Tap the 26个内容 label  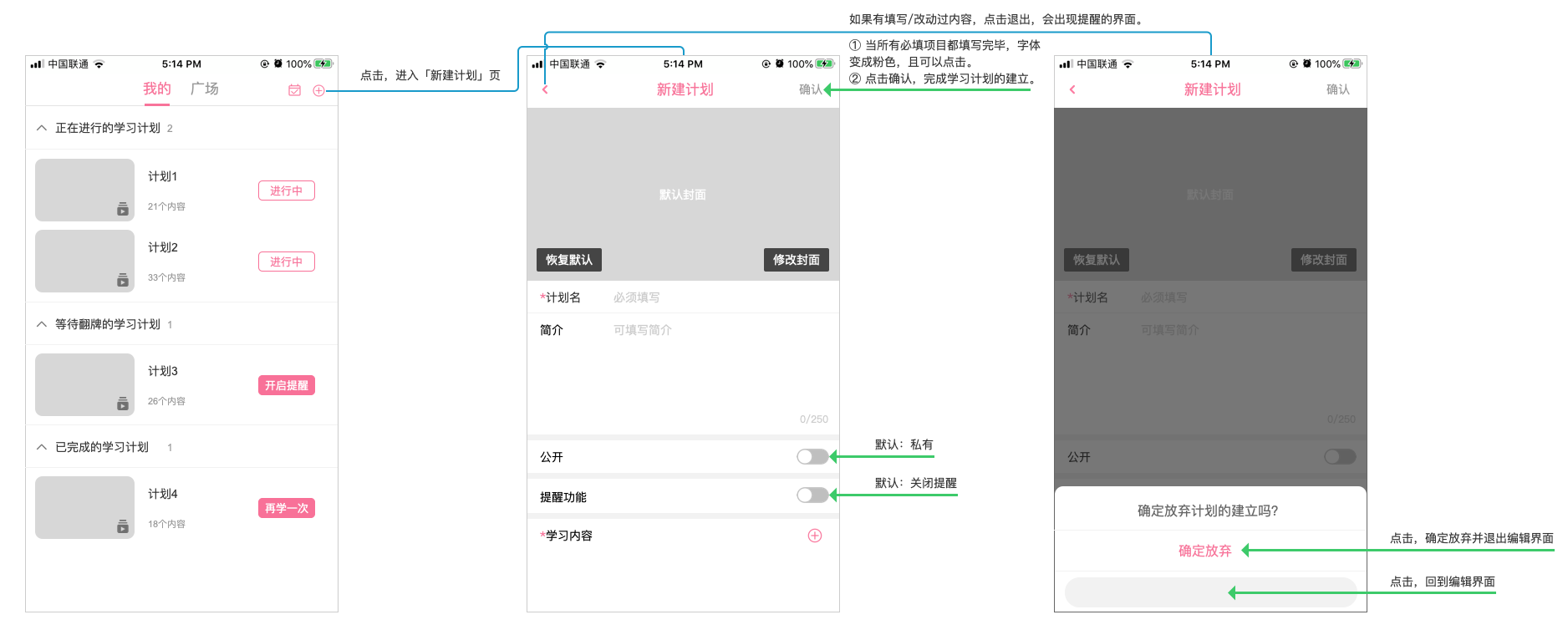[166, 401]
